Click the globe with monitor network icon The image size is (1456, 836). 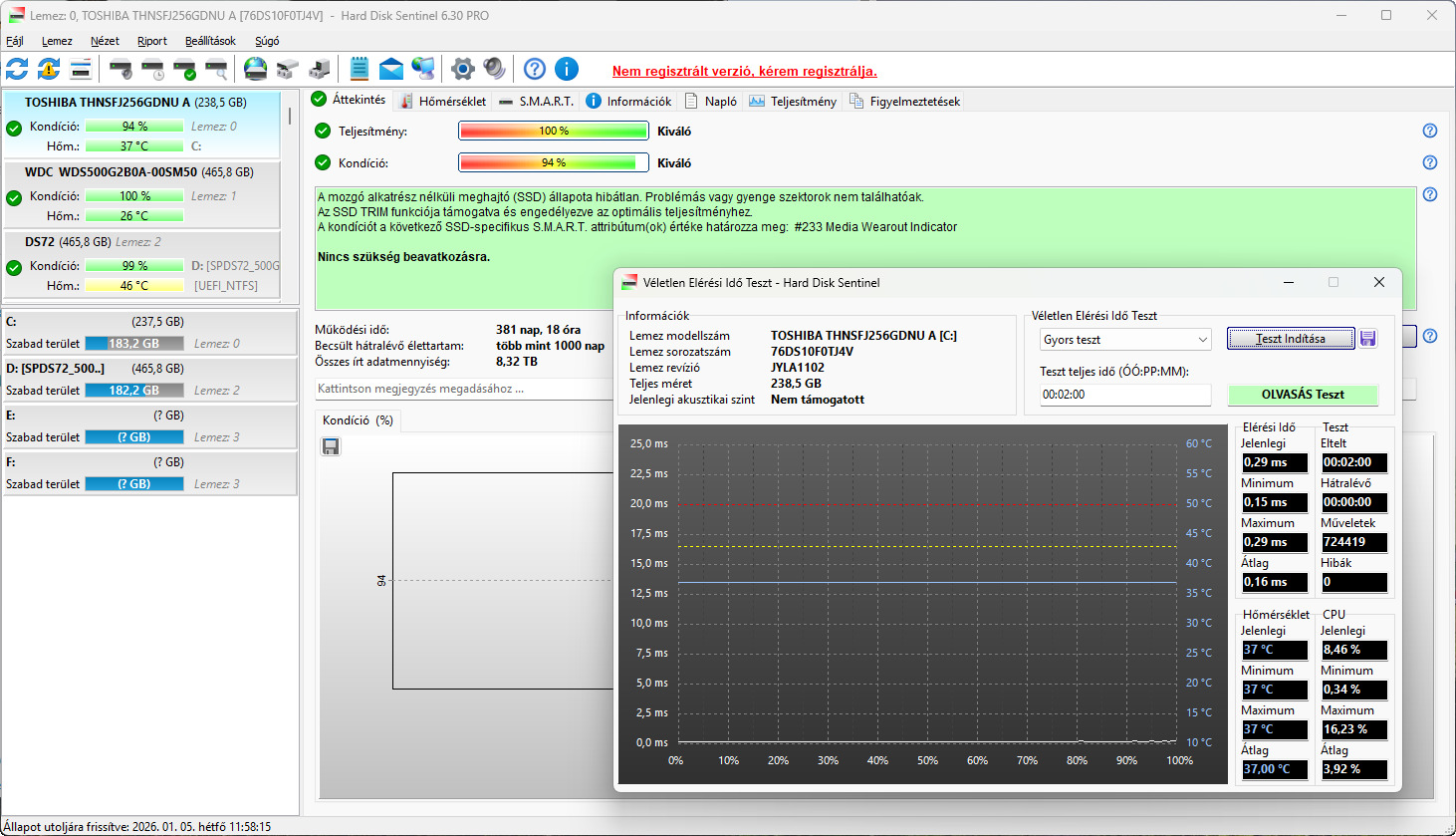[x=423, y=69]
